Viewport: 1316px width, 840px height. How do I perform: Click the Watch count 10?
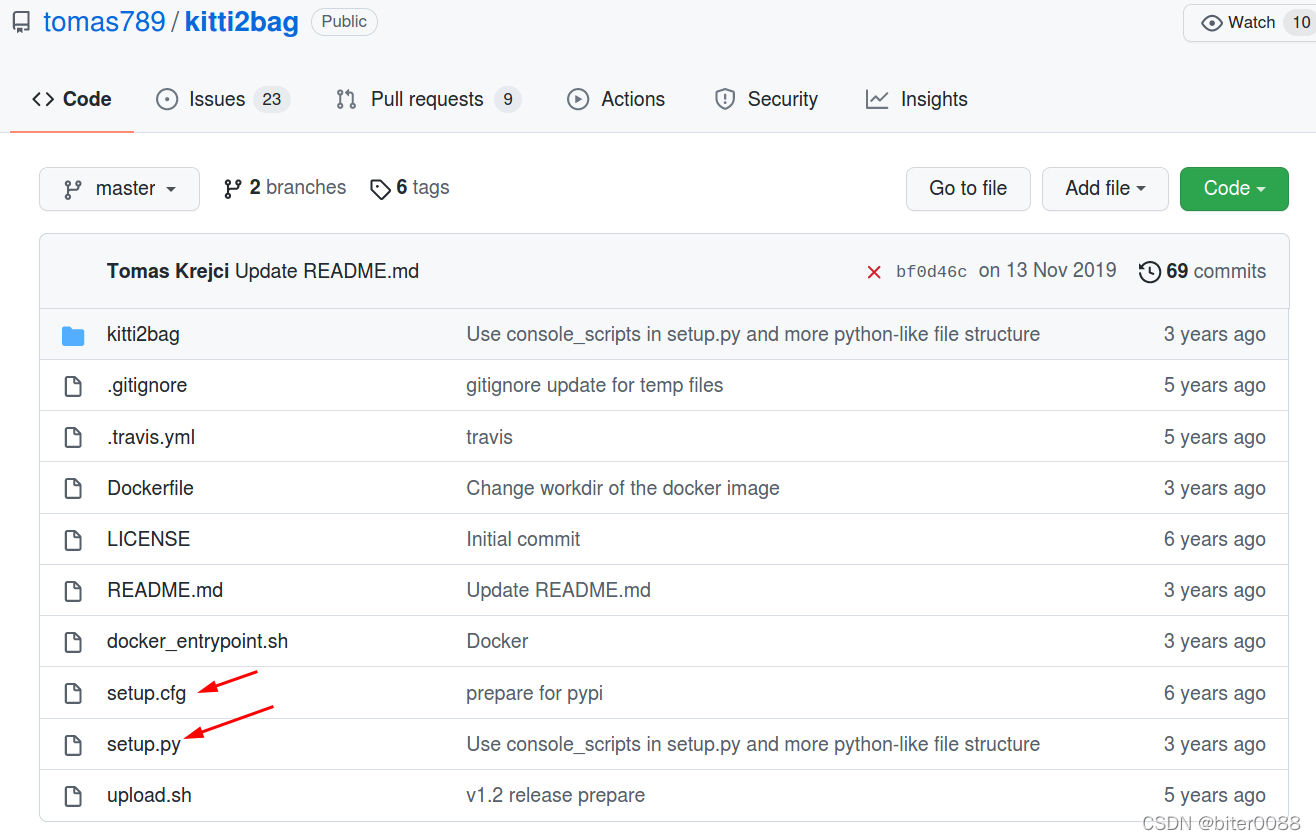pyautogui.click(x=1301, y=22)
